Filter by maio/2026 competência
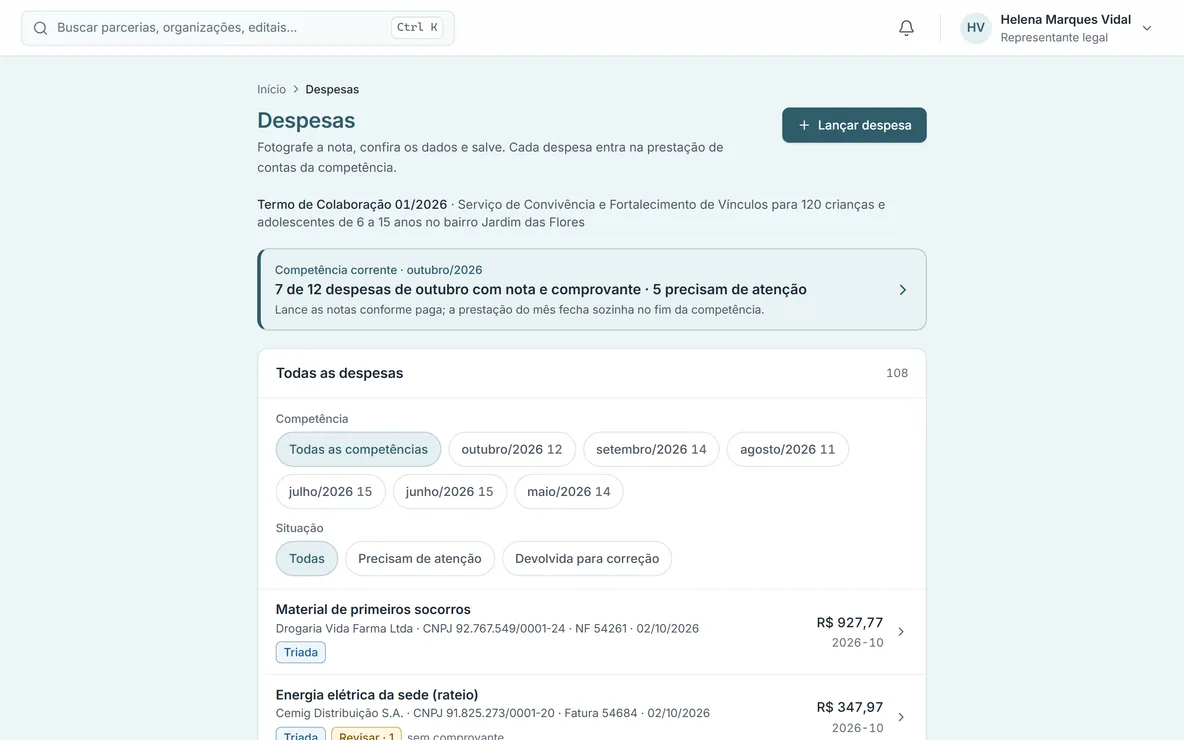 coord(569,492)
